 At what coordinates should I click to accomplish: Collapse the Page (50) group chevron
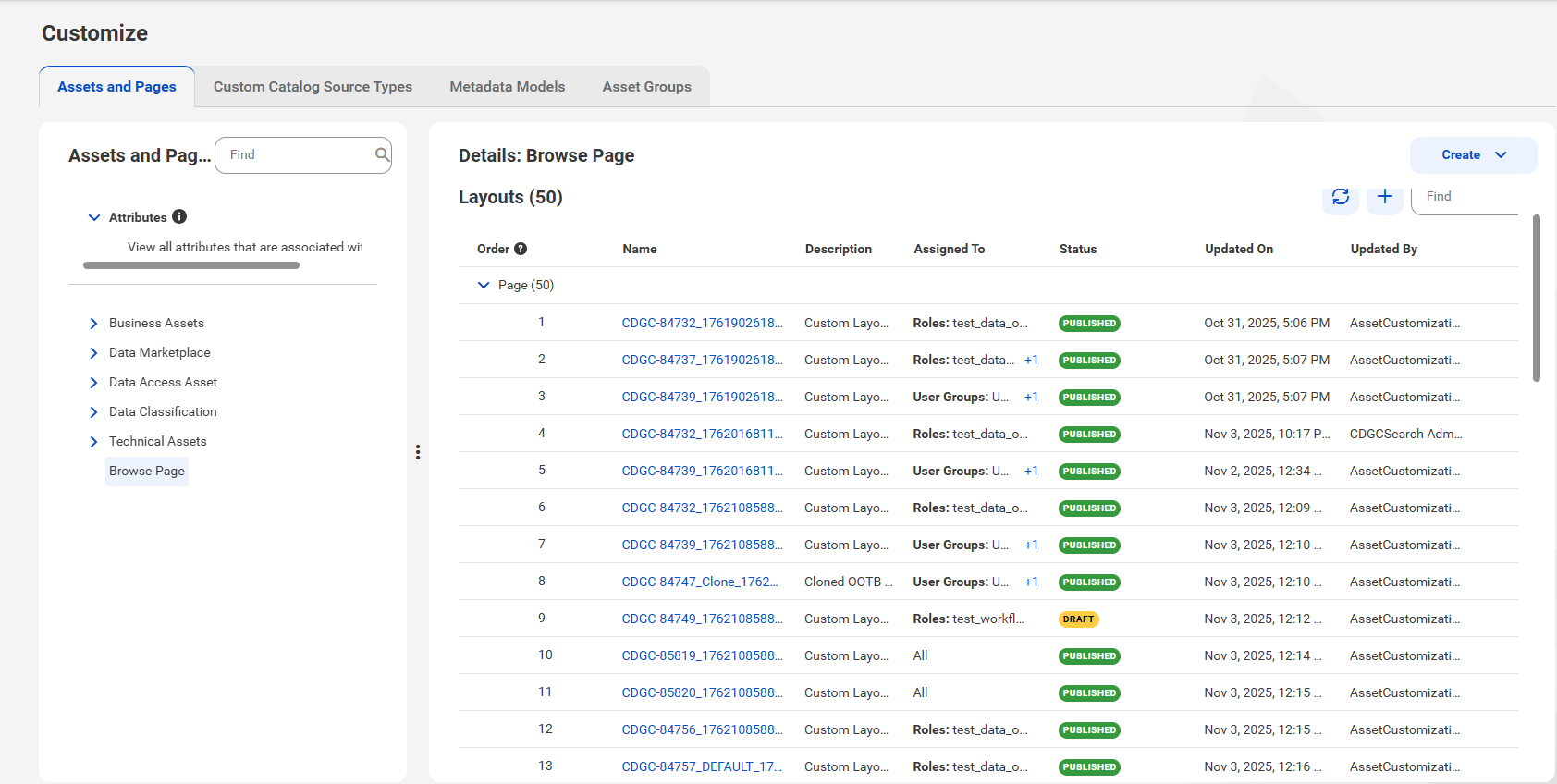pyautogui.click(x=483, y=285)
